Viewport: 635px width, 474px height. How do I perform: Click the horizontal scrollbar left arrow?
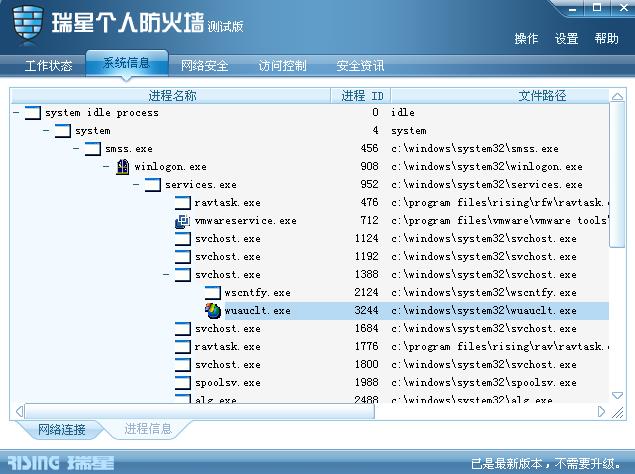pyautogui.click(x=19, y=412)
